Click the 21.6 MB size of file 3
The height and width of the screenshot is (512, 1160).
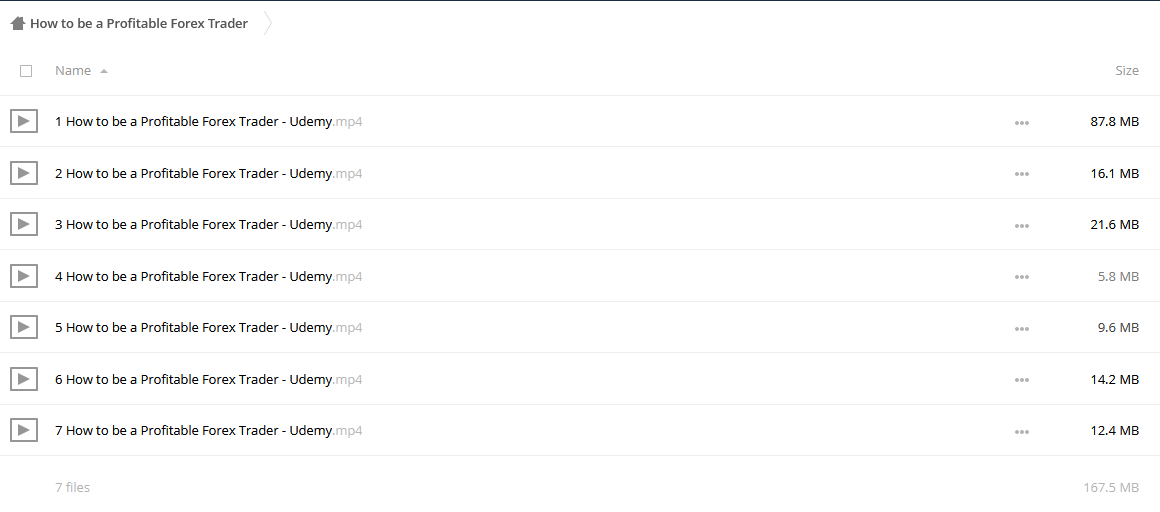point(1114,224)
